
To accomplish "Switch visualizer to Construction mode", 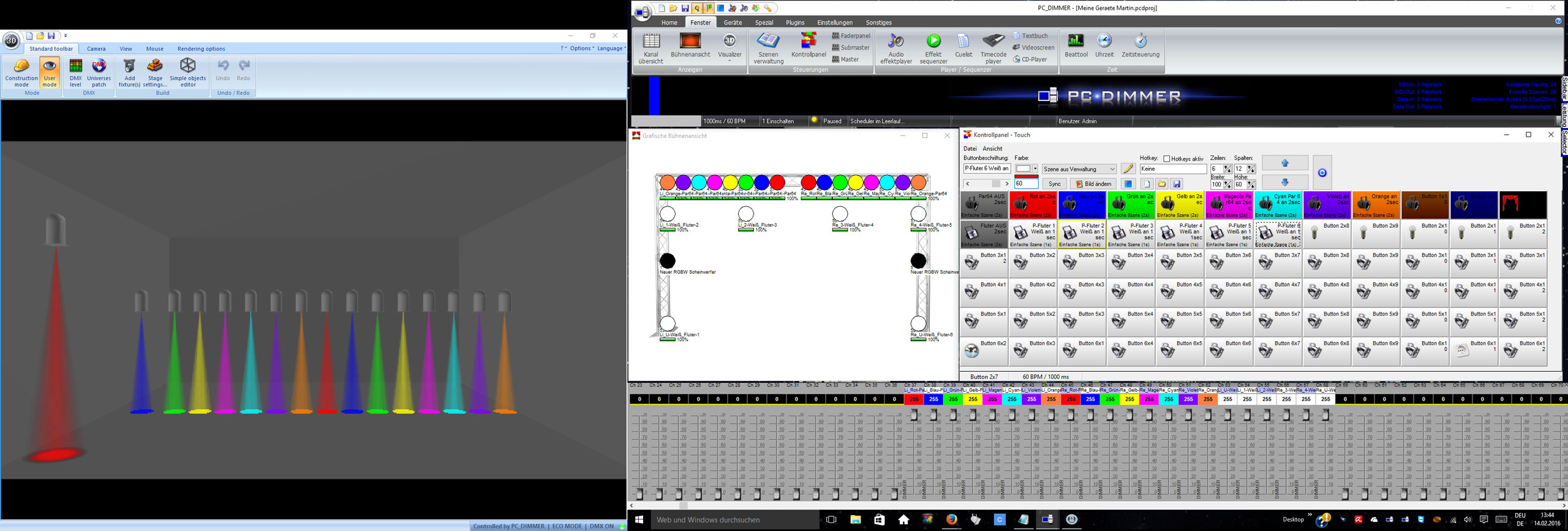I will point(21,73).
